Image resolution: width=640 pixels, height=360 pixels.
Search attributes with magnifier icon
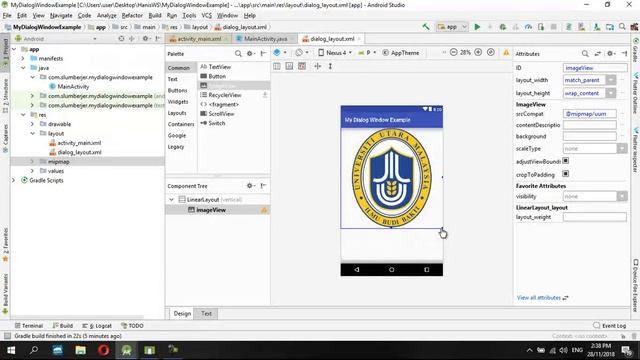(x=585, y=53)
